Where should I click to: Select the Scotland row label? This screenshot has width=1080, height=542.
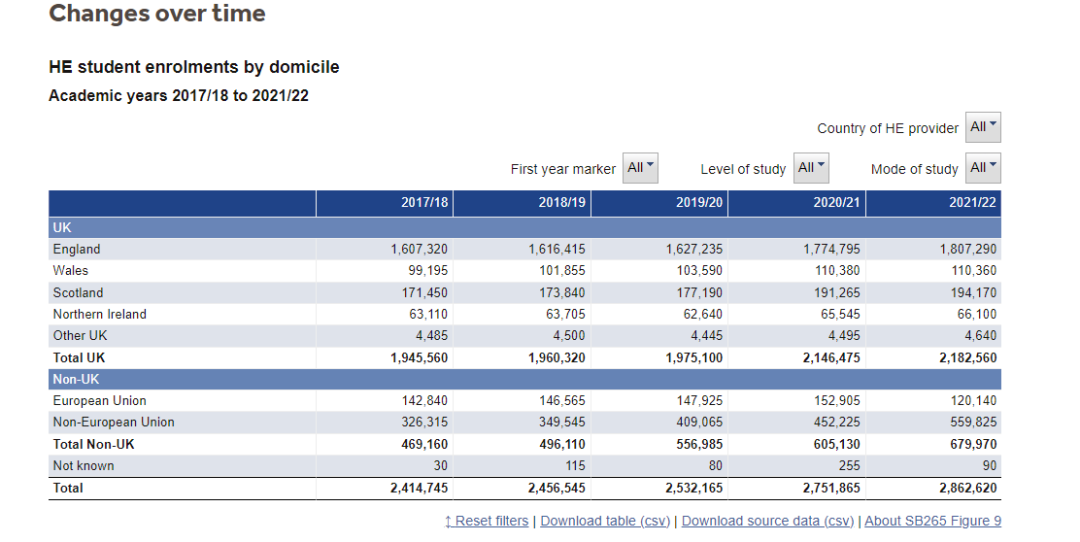pos(78,293)
